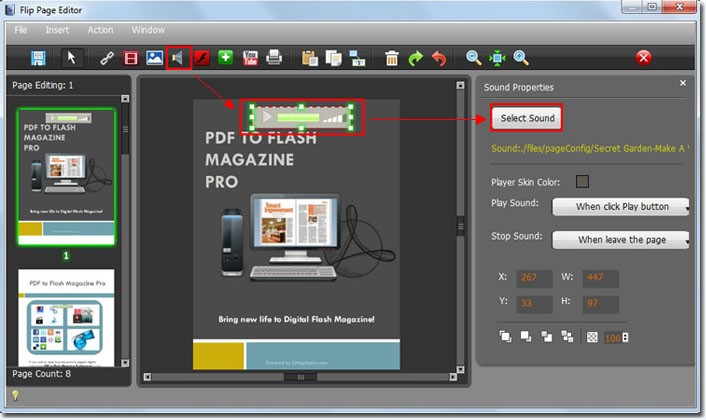The width and height of the screenshot is (706, 420).
Task: Undo with the red arrow
Action: 439,58
